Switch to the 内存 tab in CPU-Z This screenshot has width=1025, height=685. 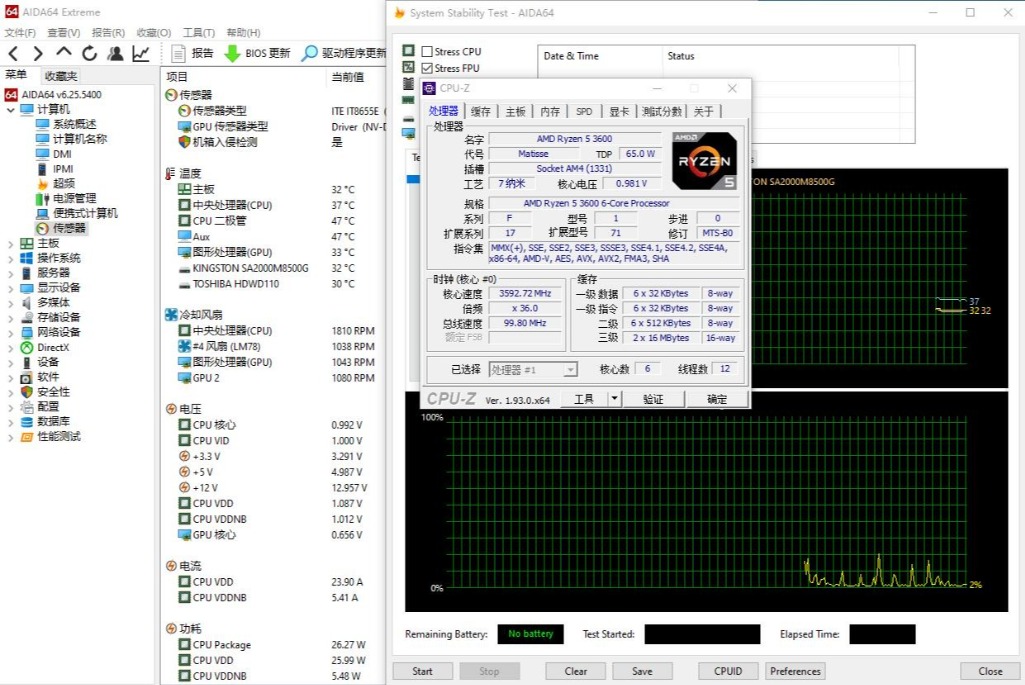pos(550,112)
